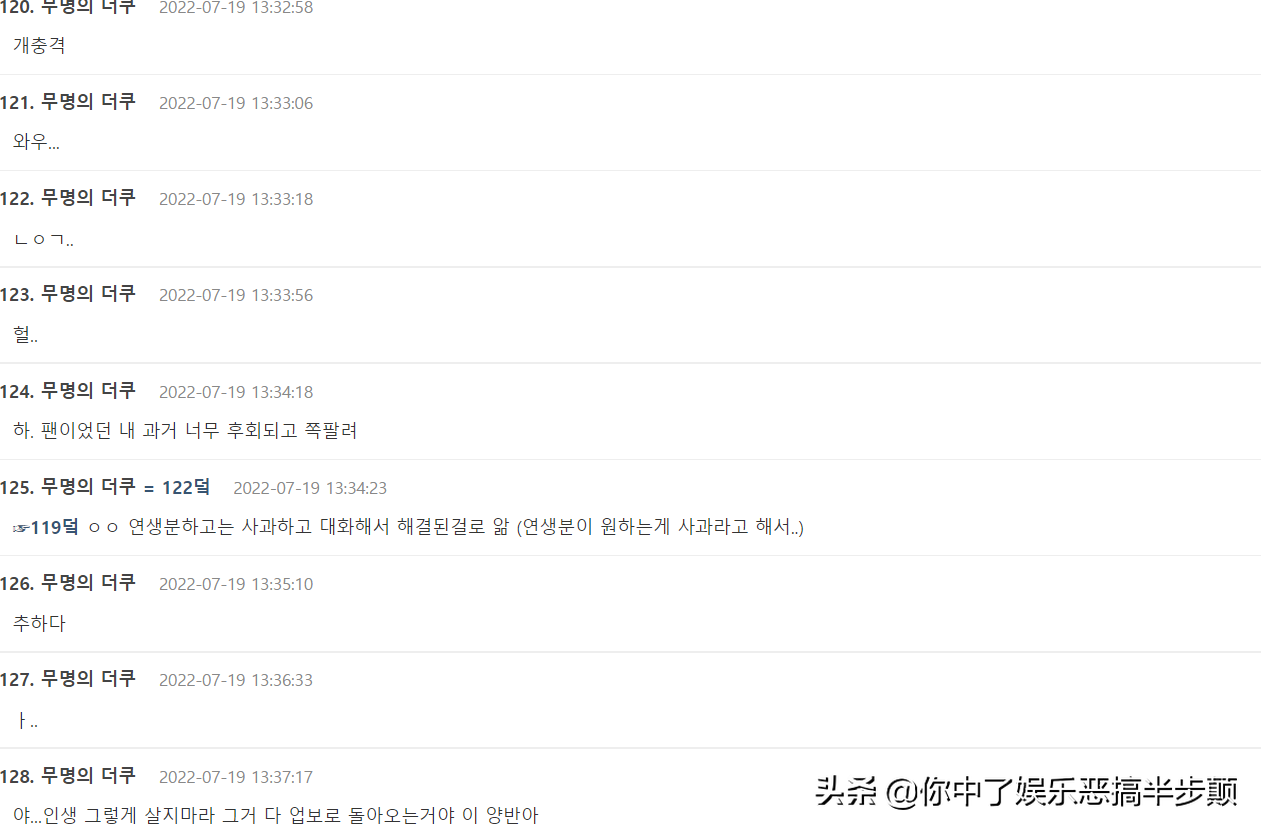Click comment 124 text about past fan regret

185,431
